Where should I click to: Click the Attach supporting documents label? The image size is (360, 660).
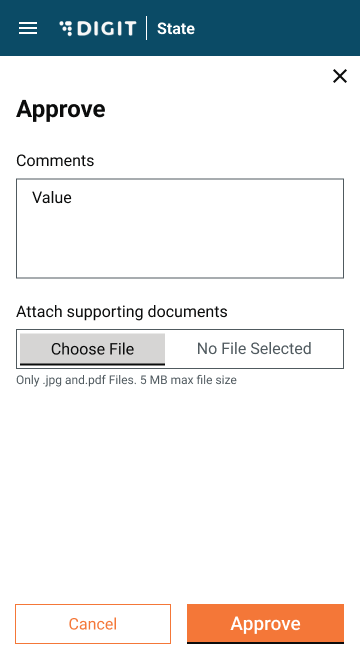click(122, 311)
